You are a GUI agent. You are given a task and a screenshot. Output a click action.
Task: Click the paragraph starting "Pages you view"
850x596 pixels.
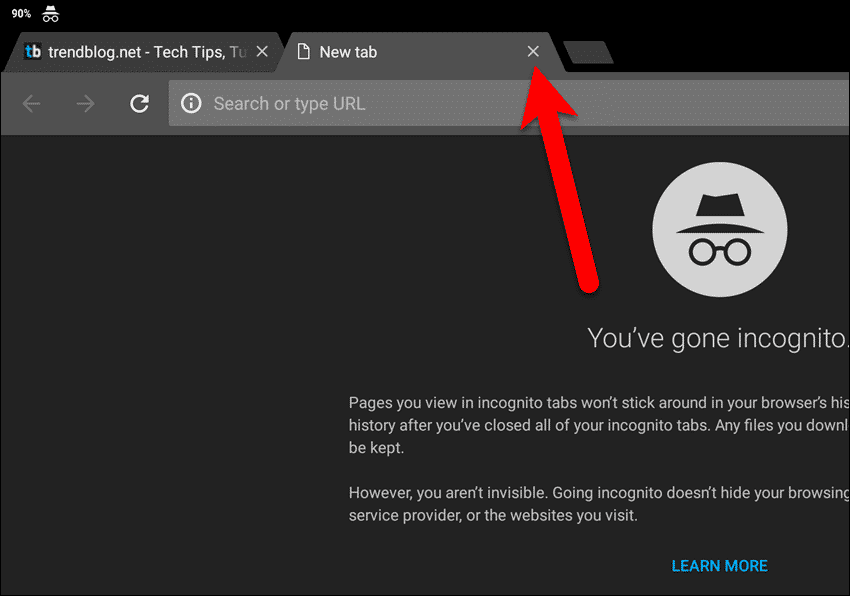(597, 426)
